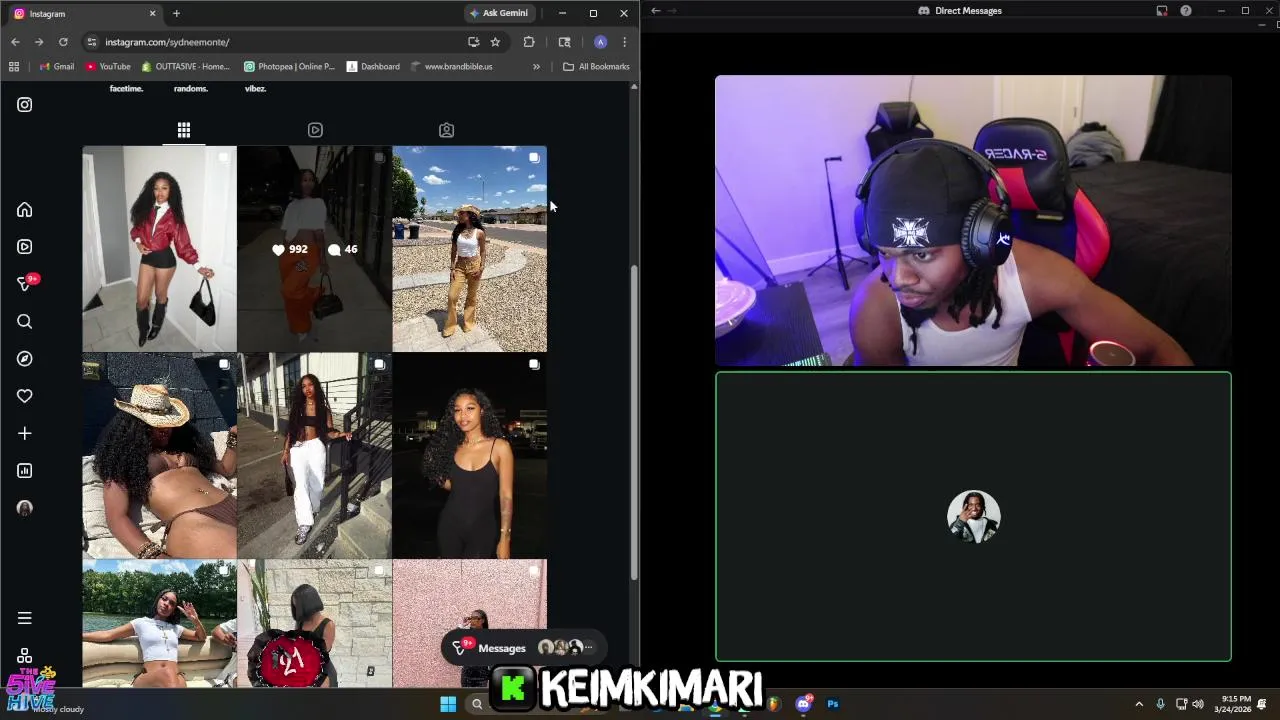Reload the Instagram page
This screenshot has height=720, width=1280.
pos(63,42)
